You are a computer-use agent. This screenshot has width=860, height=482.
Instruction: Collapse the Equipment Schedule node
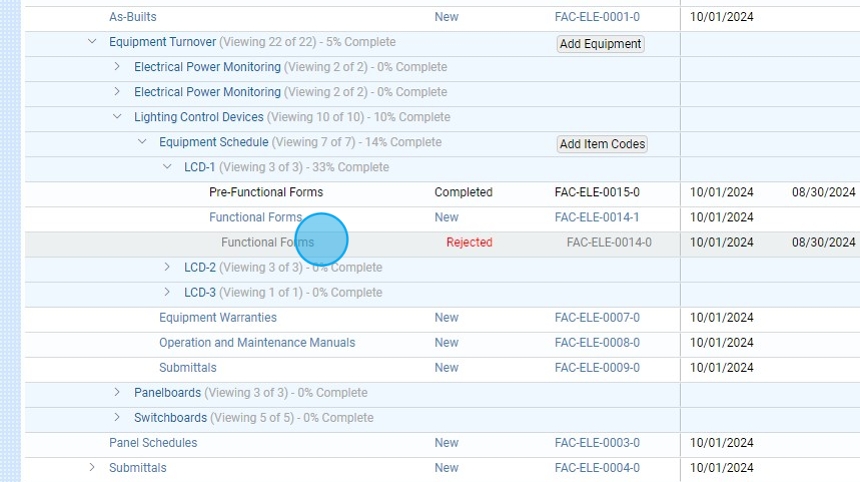pyautogui.click(x=142, y=142)
